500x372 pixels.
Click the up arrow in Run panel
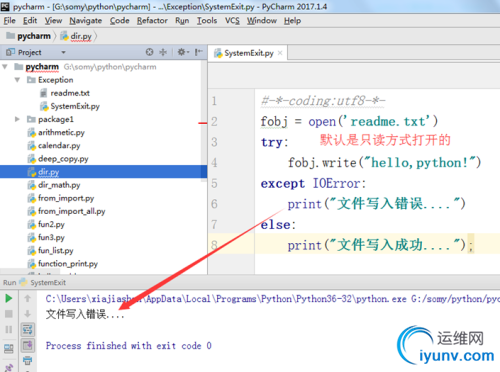[x=27, y=298]
